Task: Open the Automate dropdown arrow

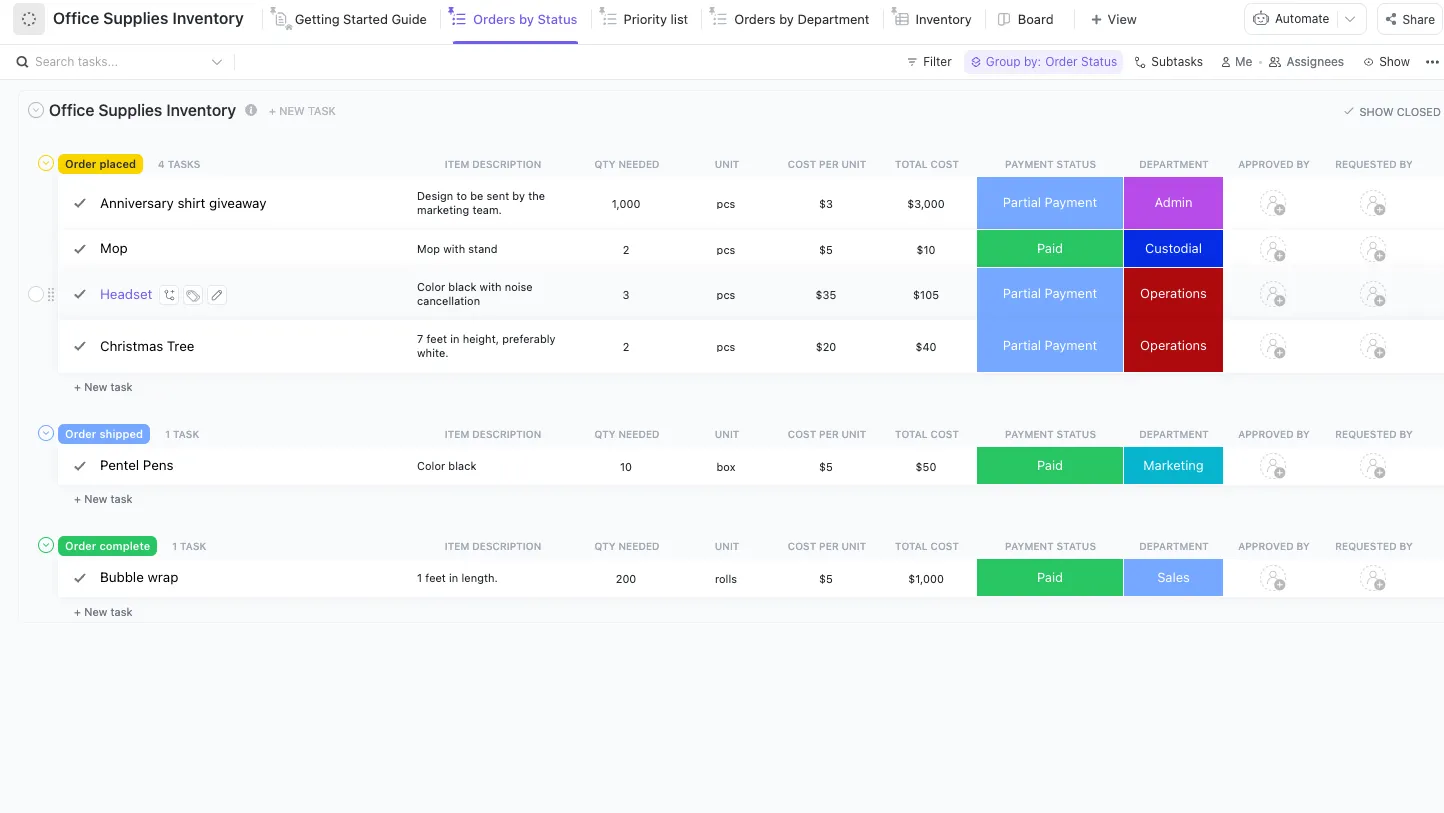Action: click(x=1351, y=19)
